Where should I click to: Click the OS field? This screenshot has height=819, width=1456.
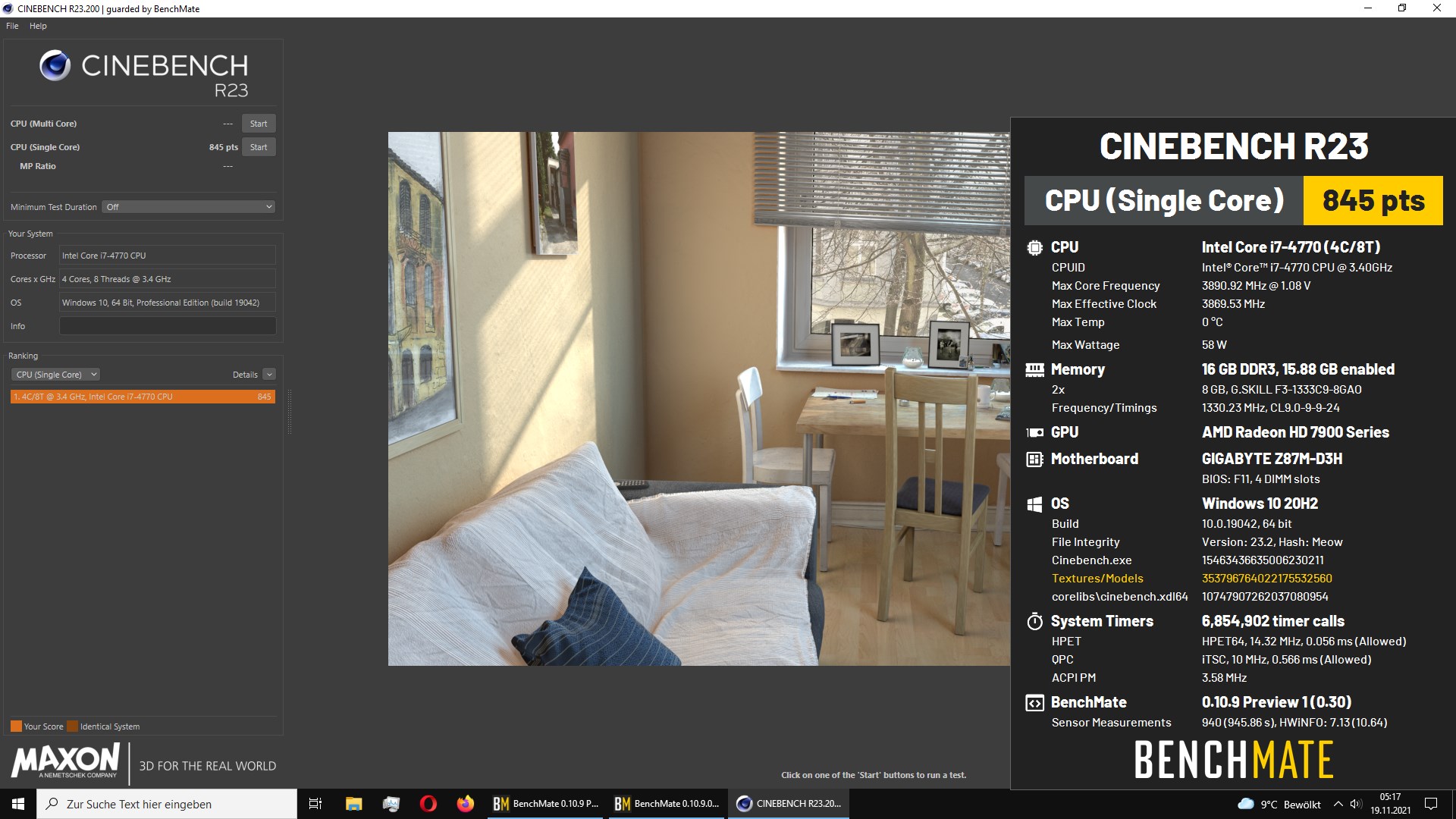pos(168,303)
